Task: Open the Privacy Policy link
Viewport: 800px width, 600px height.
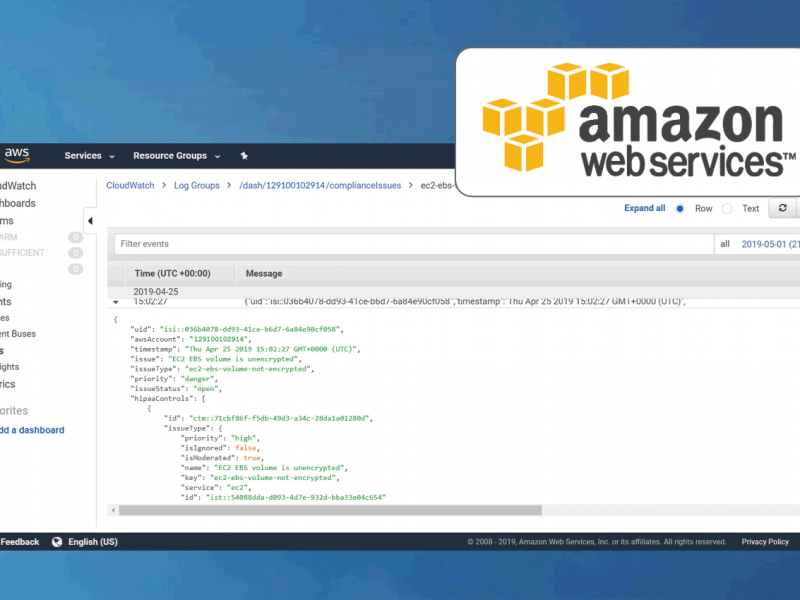Action: (764, 541)
